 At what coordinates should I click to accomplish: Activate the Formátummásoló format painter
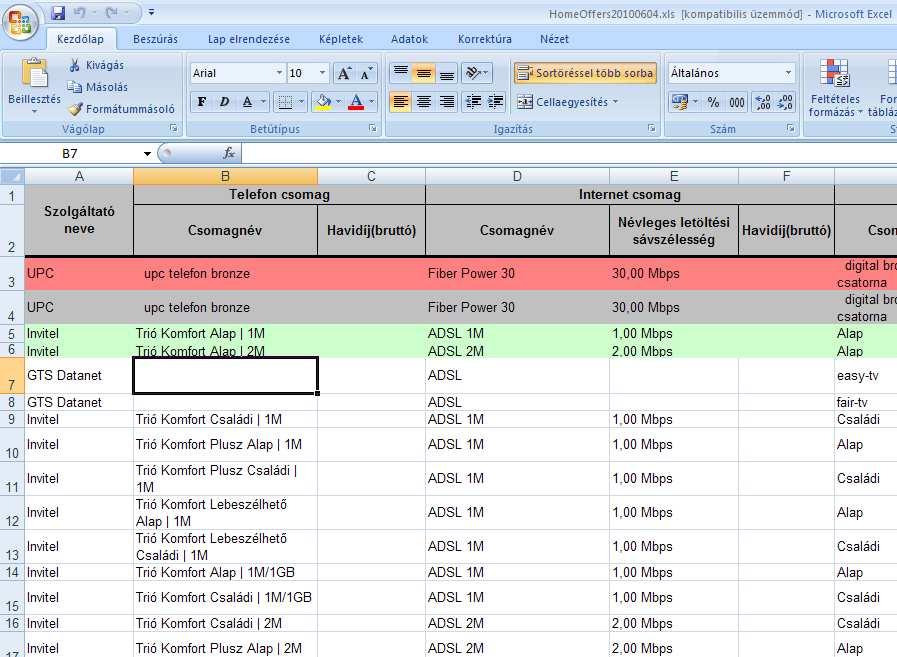pos(121,109)
